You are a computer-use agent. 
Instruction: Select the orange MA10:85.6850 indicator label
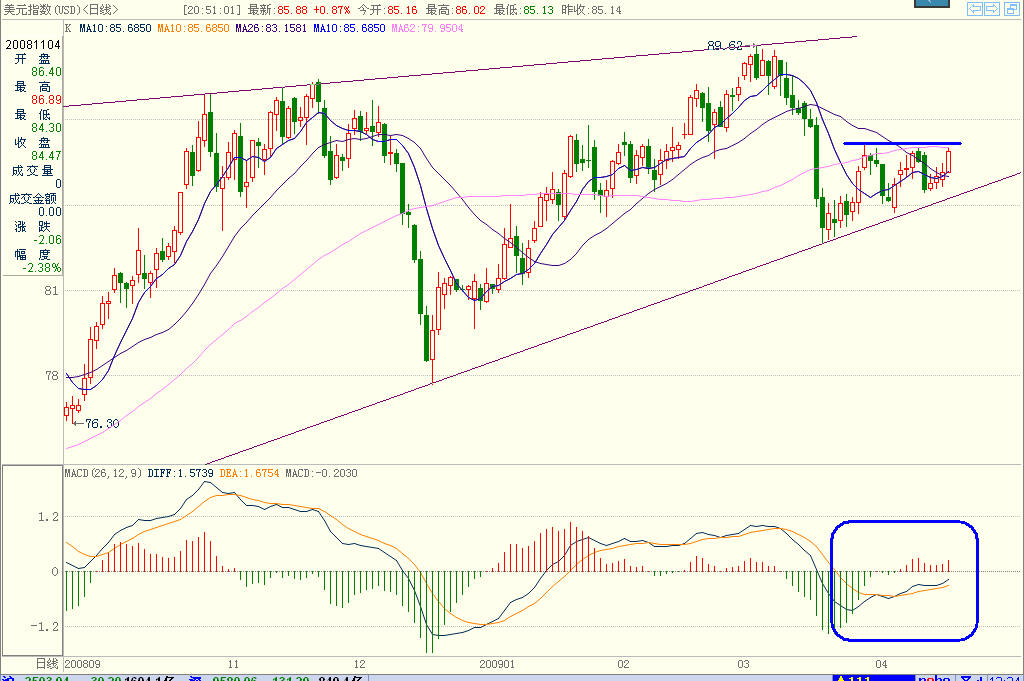(193, 28)
